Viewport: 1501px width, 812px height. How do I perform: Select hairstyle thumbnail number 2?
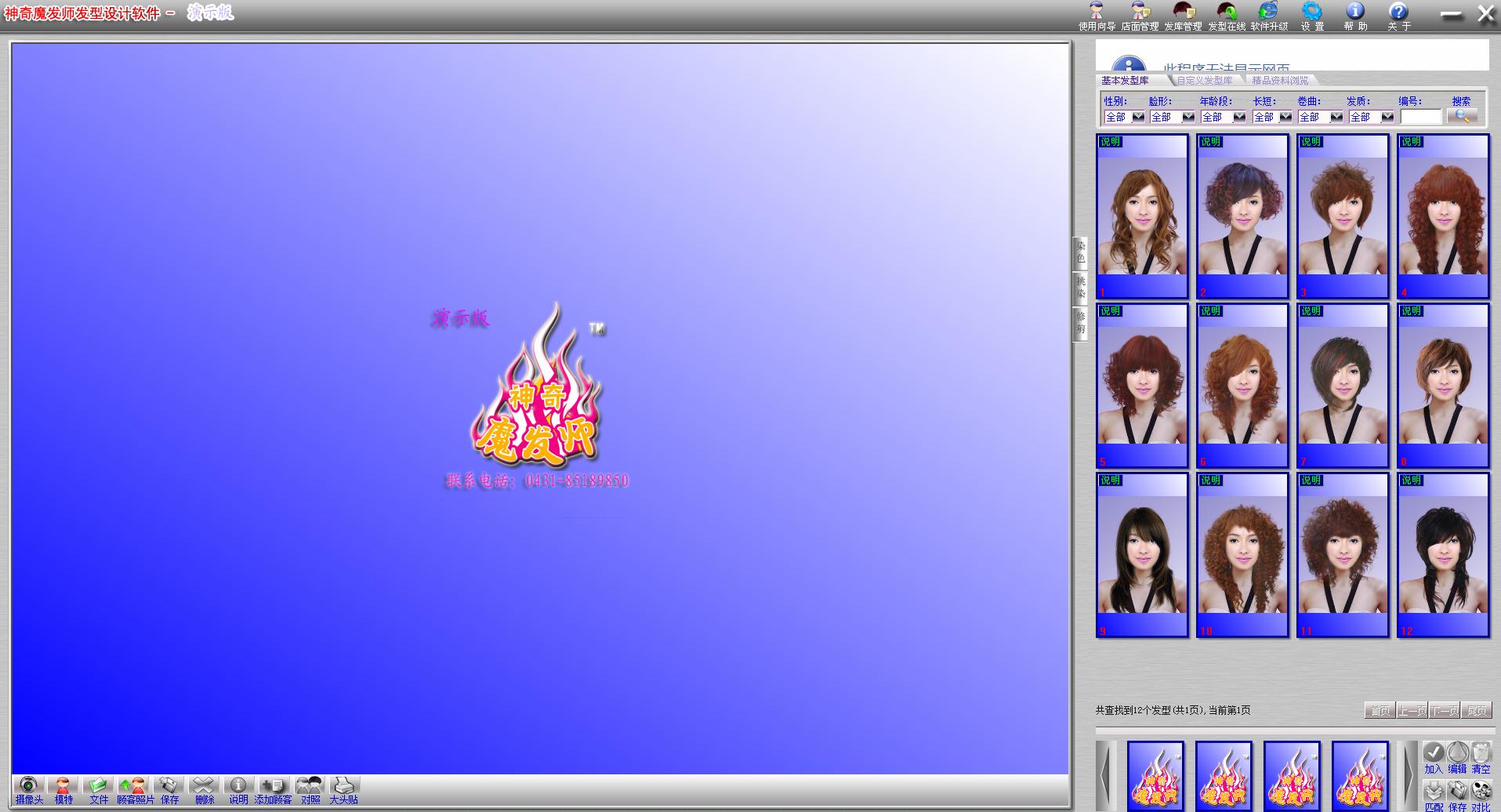tap(1242, 216)
